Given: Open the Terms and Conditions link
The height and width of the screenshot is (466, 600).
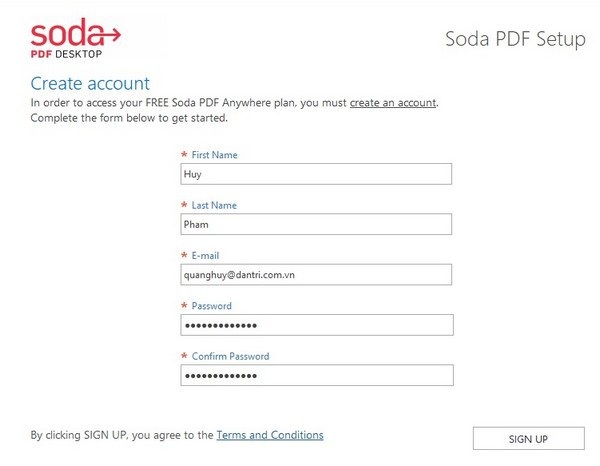Looking at the screenshot, I should click(270, 435).
